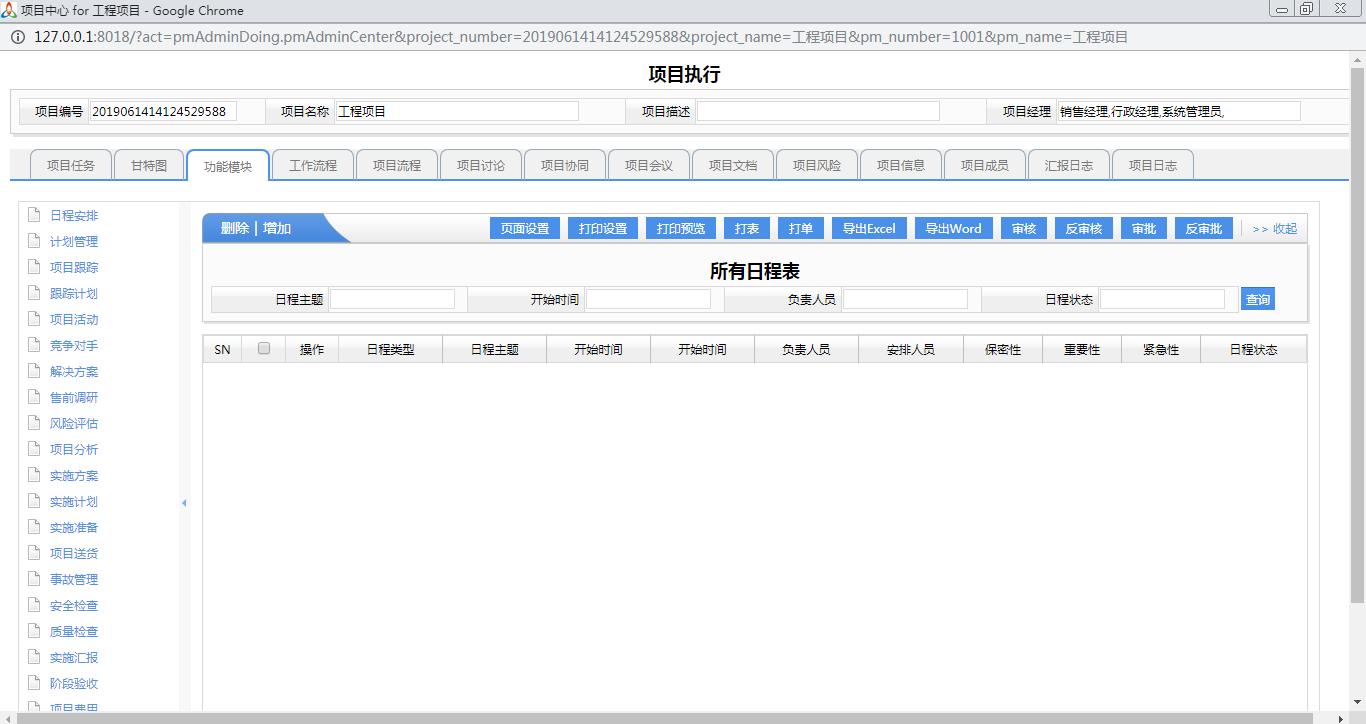The width and height of the screenshot is (1366, 724).
Task: Collapse the left sidebar with the arrow handle
Action: pyautogui.click(x=184, y=503)
